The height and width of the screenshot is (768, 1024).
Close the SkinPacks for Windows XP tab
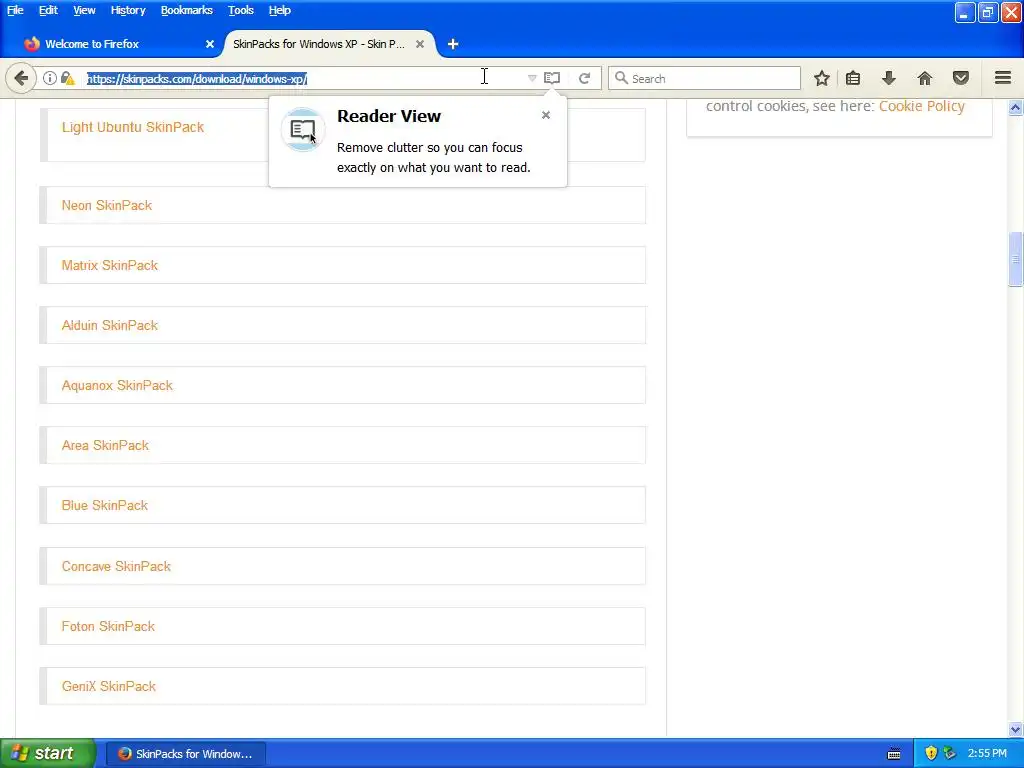click(x=420, y=44)
